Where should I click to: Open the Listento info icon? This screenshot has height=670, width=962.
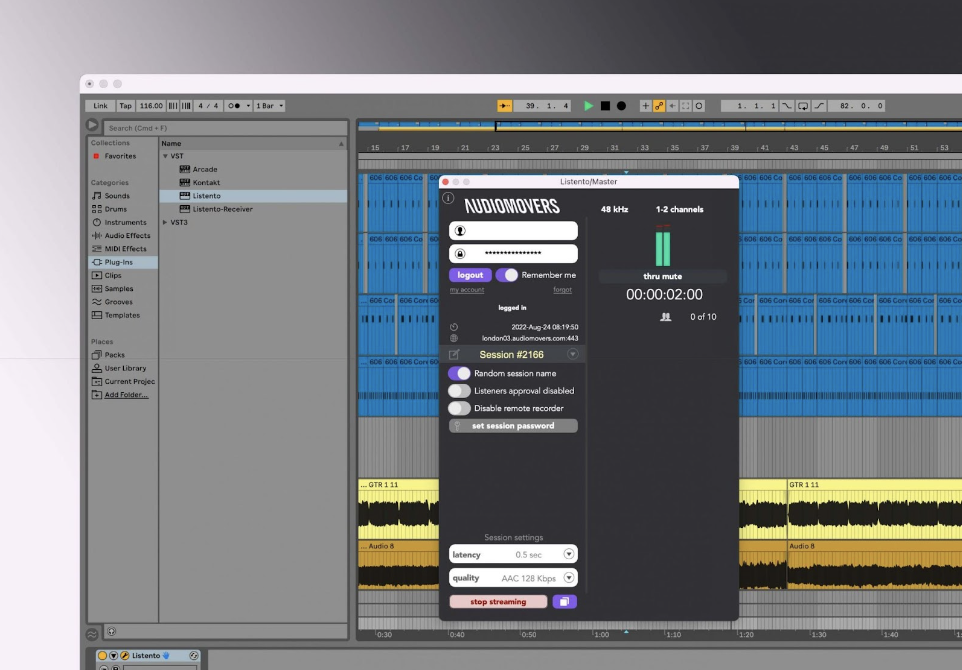click(448, 198)
